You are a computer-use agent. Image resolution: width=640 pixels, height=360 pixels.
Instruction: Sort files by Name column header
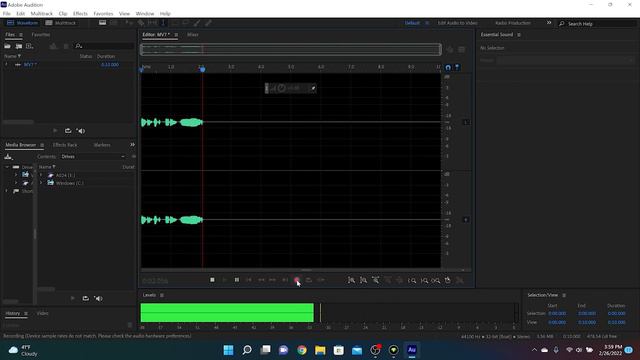point(11,56)
